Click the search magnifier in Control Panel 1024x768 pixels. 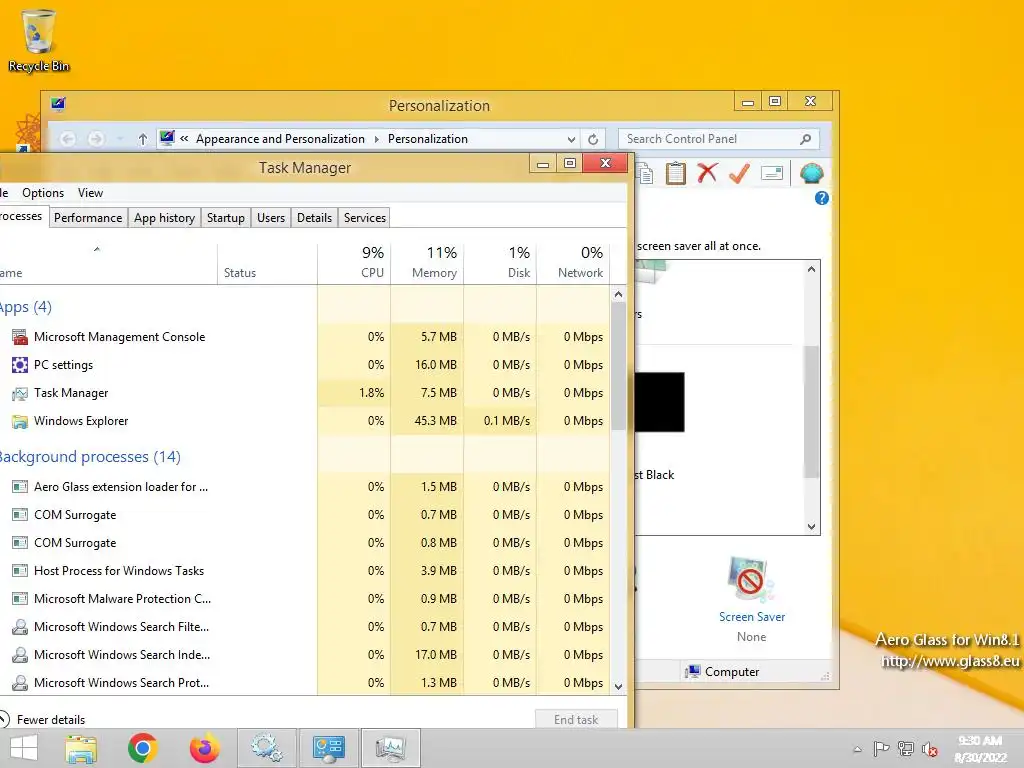[x=805, y=139]
